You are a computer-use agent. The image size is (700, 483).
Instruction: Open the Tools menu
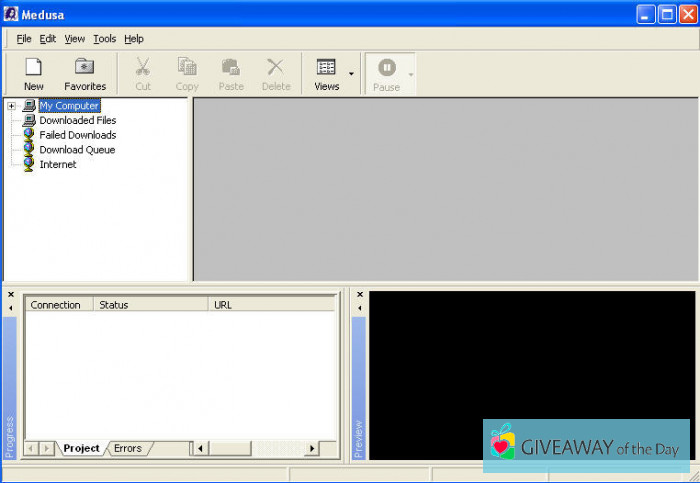tap(104, 39)
